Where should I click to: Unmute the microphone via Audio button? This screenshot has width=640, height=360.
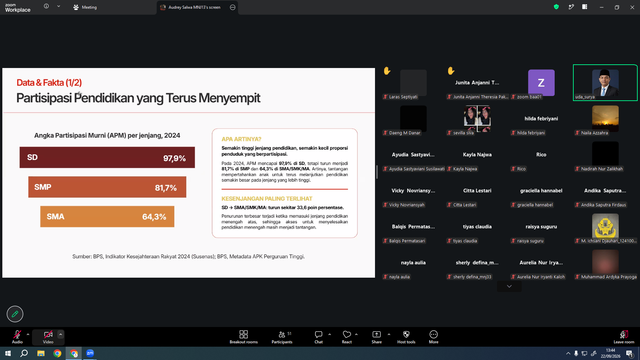pyautogui.click(x=17, y=337)
